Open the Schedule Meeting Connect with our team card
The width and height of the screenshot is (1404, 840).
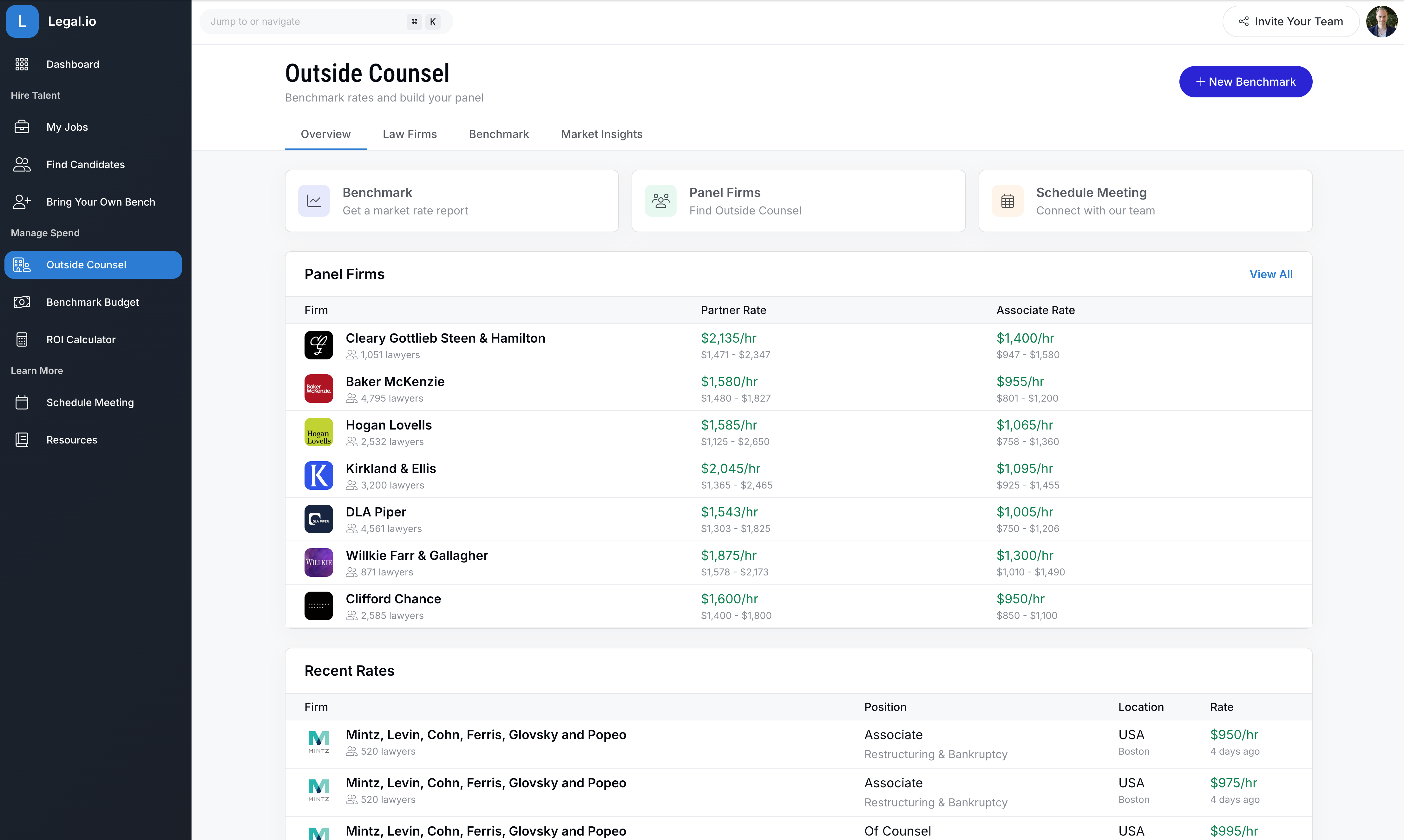click(x=1145, y=201)
